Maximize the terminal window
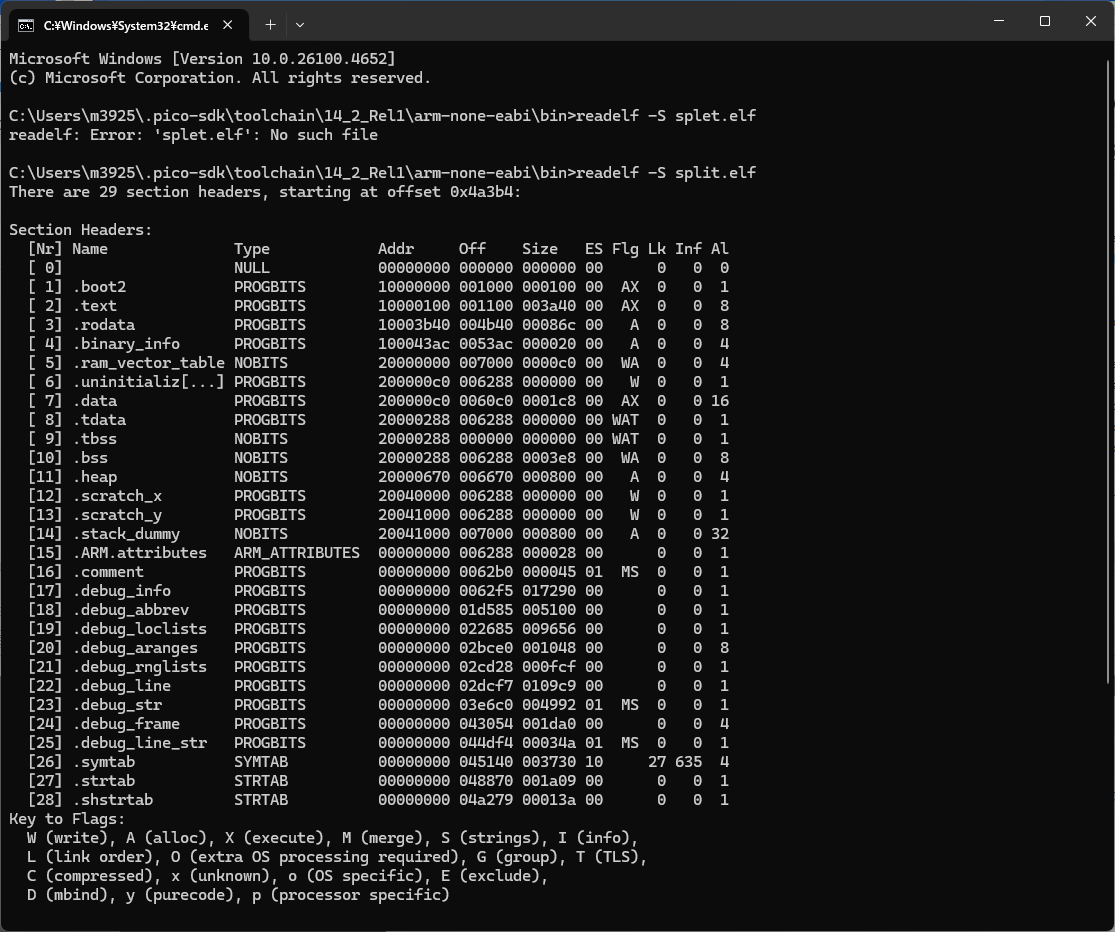The image size is (1115, 932). pyautogui.click(x=1045, y=21)
